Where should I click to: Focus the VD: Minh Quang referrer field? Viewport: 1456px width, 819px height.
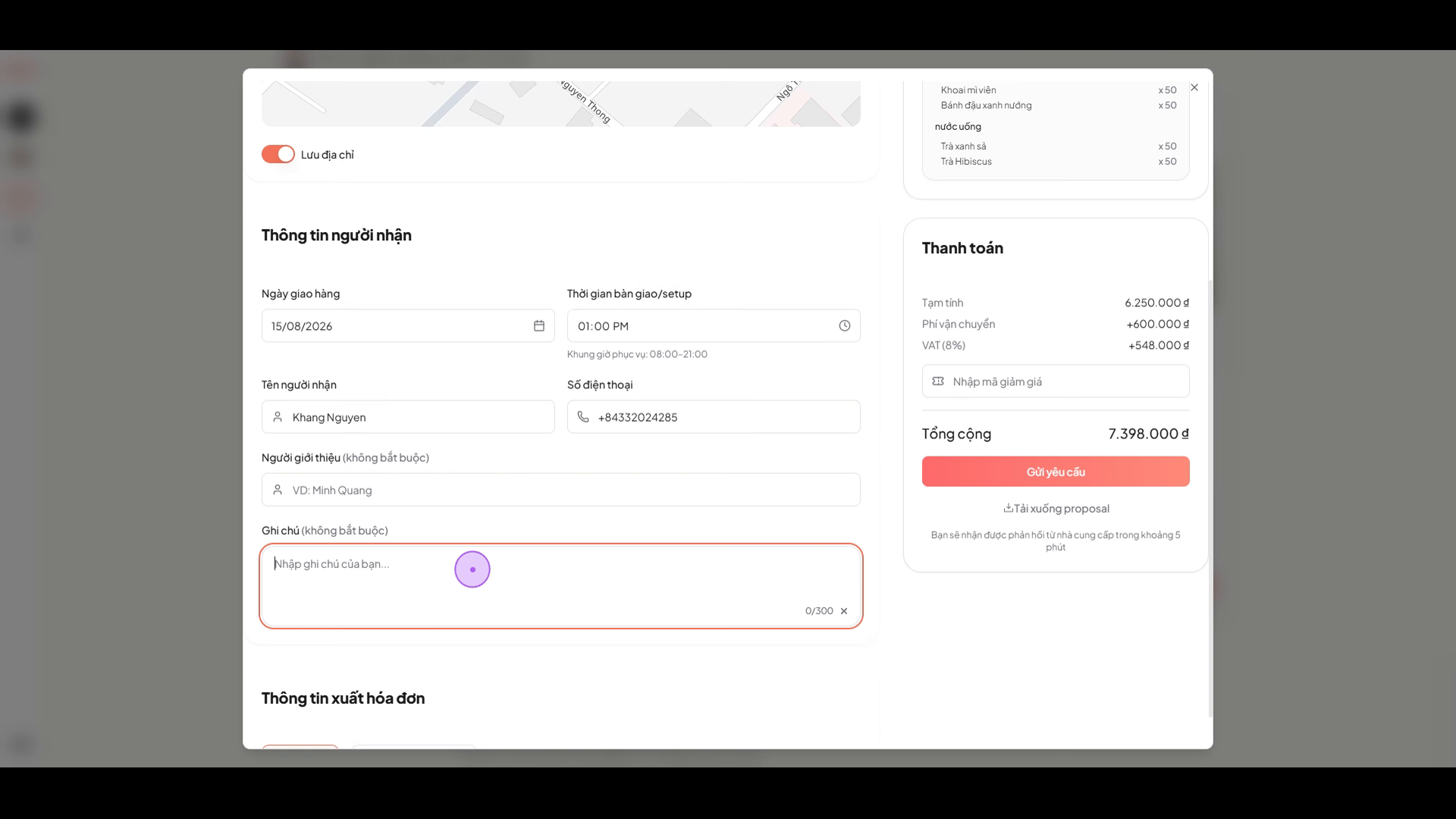pos(561,490)
